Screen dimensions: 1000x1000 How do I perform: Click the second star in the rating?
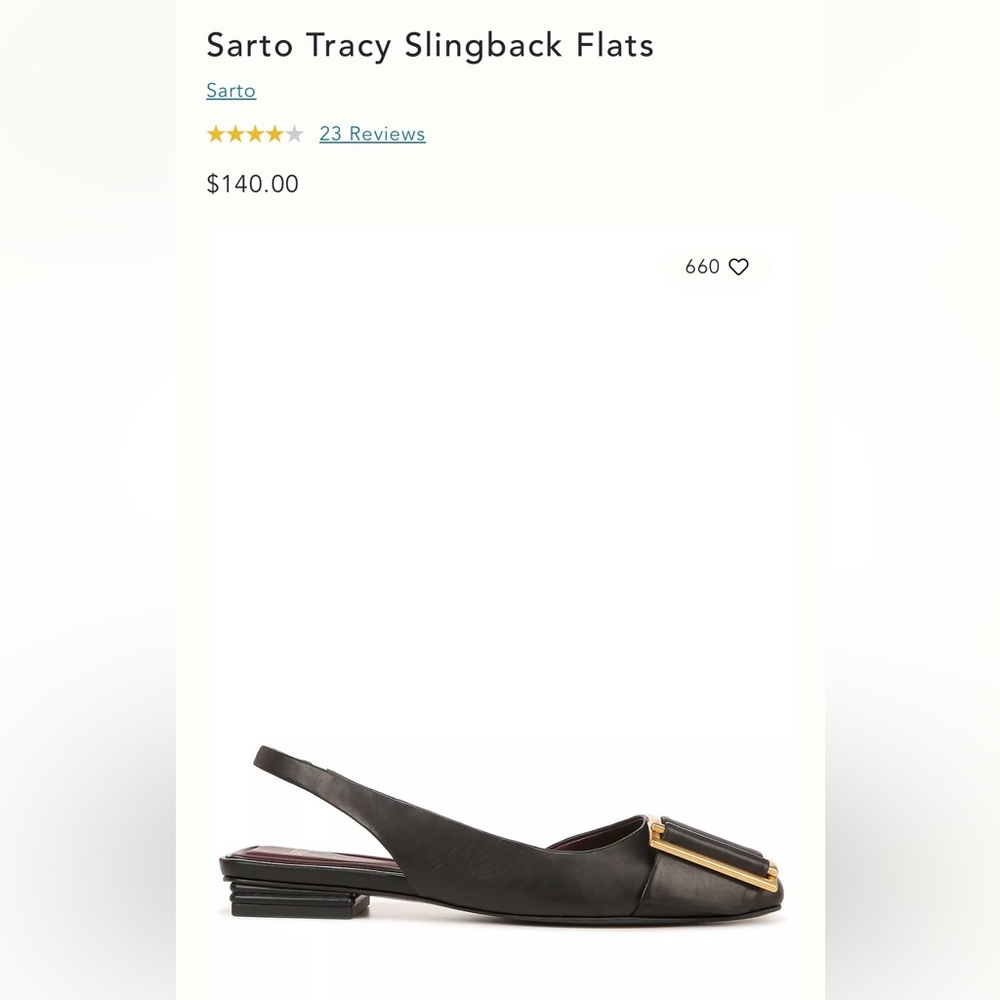[x=235, y=133]
